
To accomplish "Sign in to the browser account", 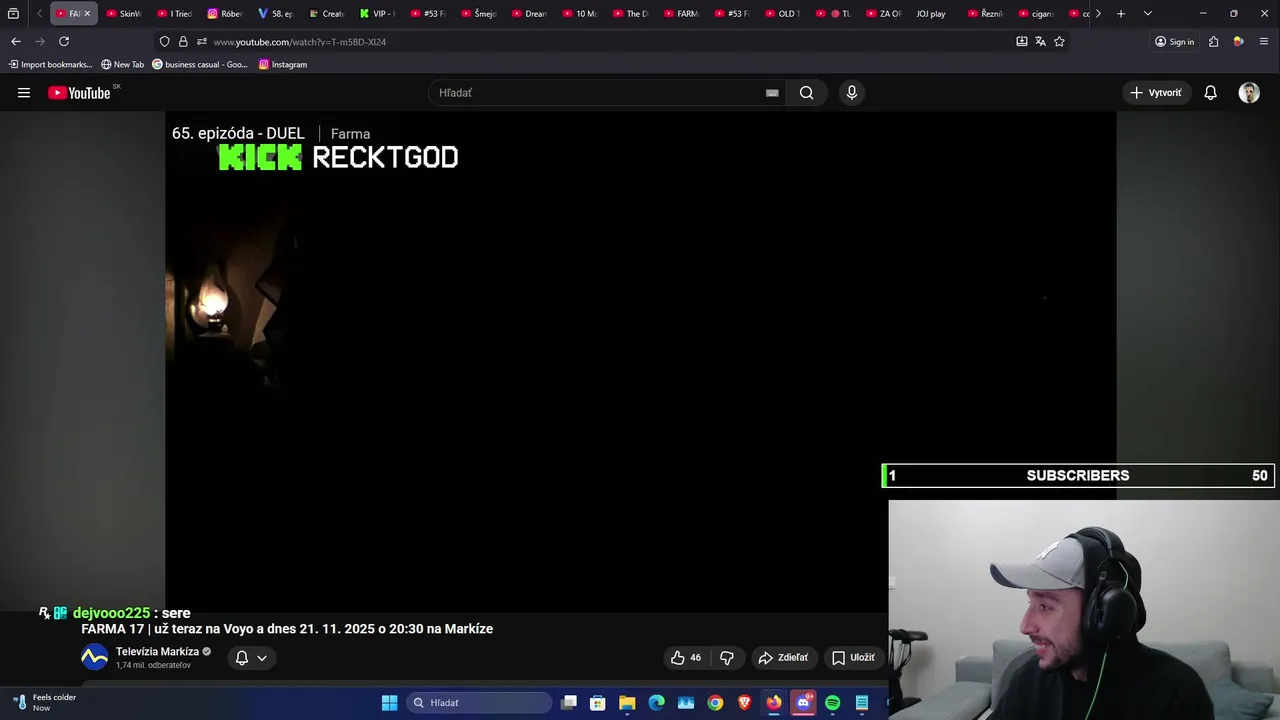I will click(1174, 41).
